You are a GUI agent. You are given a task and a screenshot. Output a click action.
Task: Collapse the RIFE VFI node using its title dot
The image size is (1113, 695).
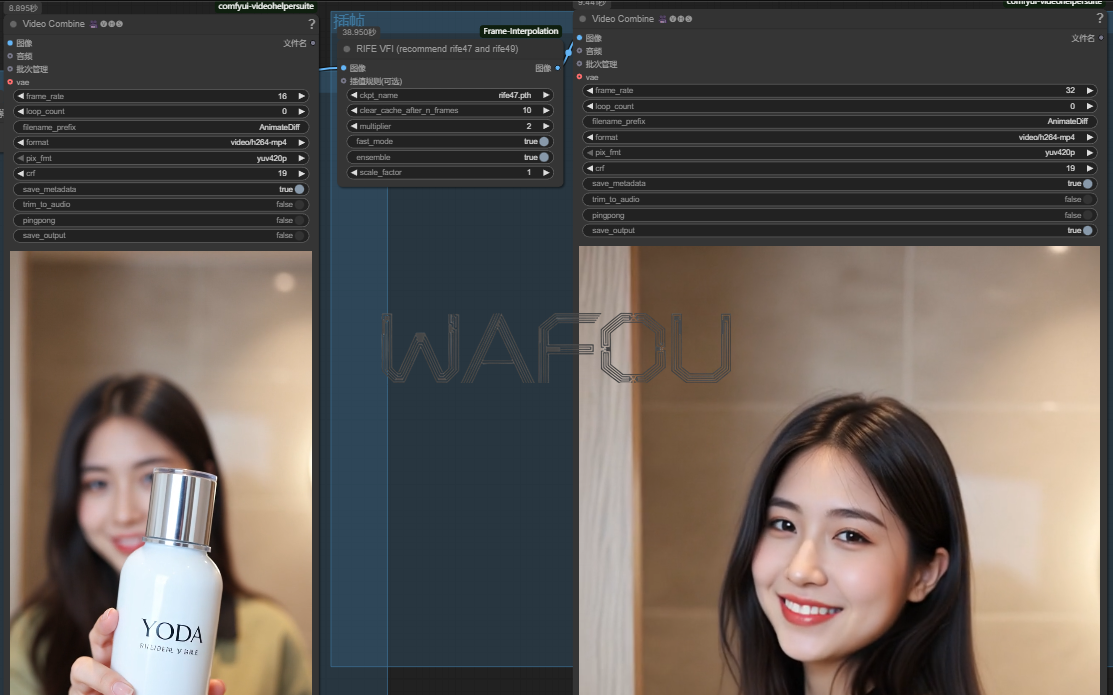[347, 49]
